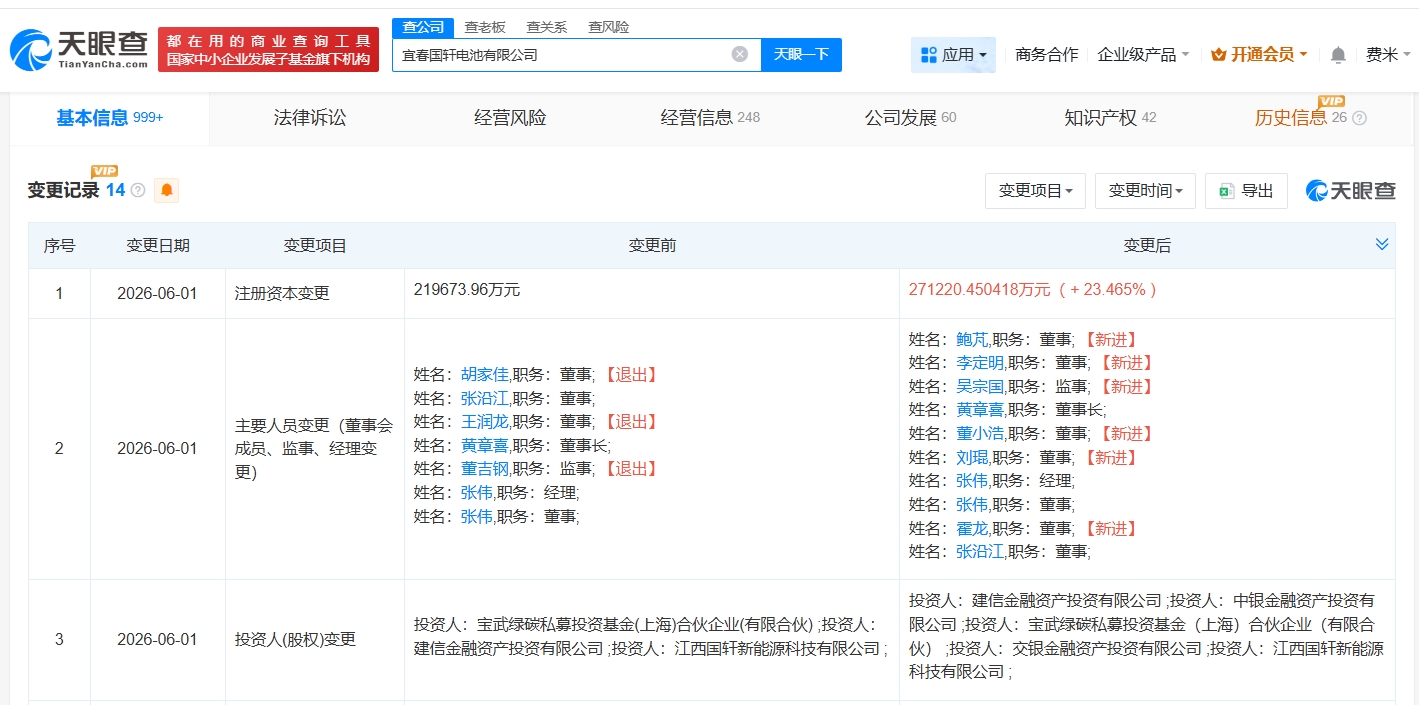Viewport: 1419px width, 705px height.
Task: Open the 企业级产品 dropdown
Action: pos(1143,55)
